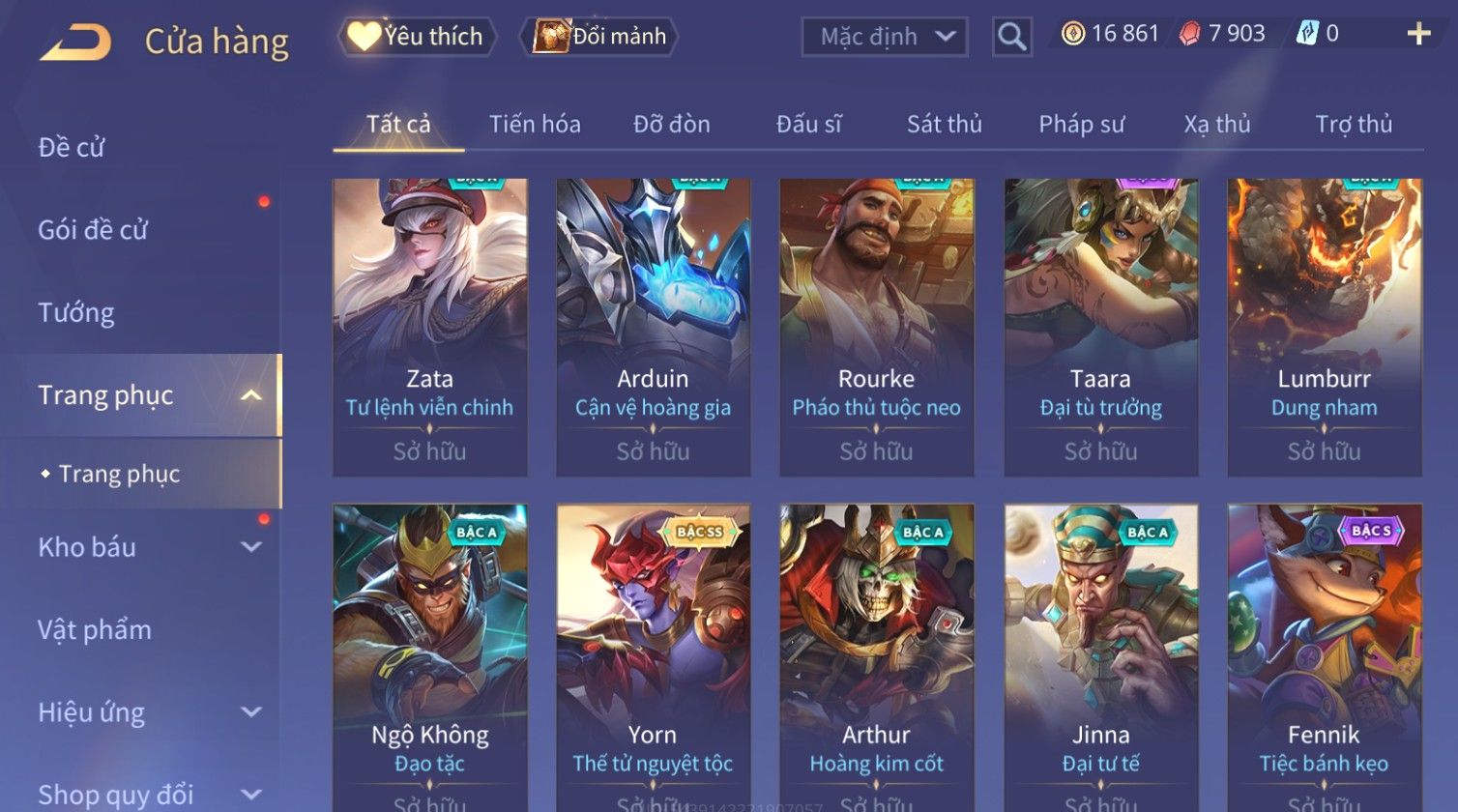
Task: Tap the plus icon to add currency
Action: (x=1418, y=34)
